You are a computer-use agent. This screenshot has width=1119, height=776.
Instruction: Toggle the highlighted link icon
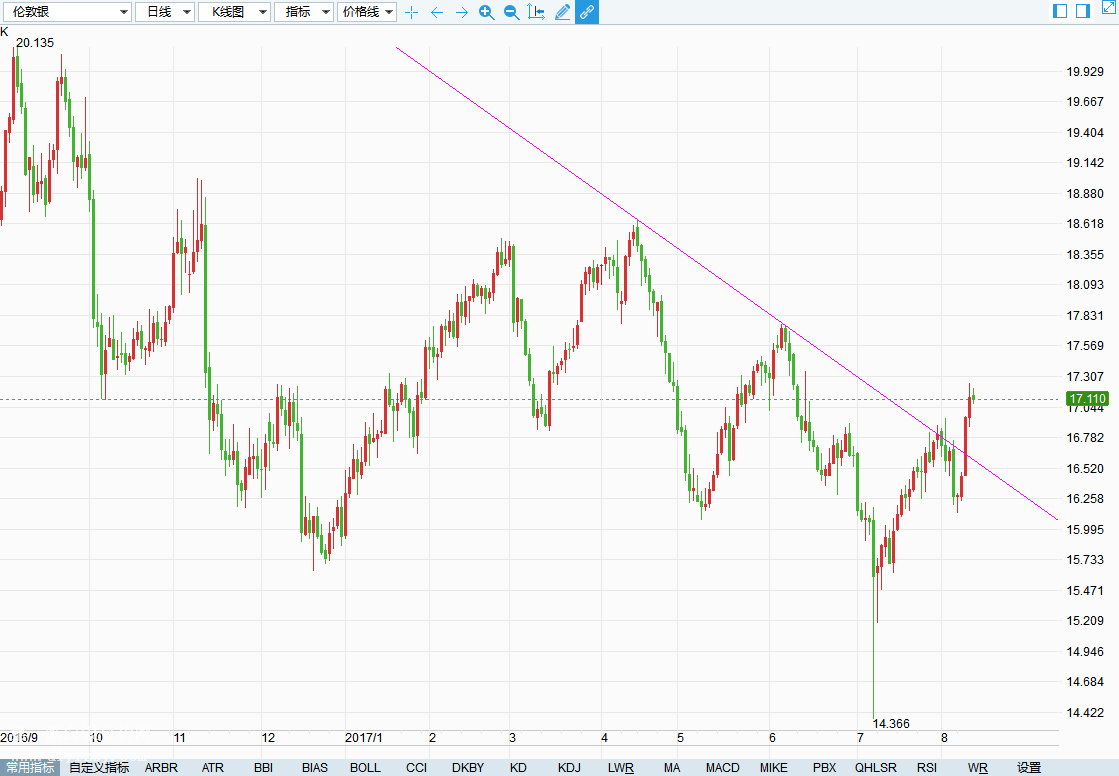point(587,12)
